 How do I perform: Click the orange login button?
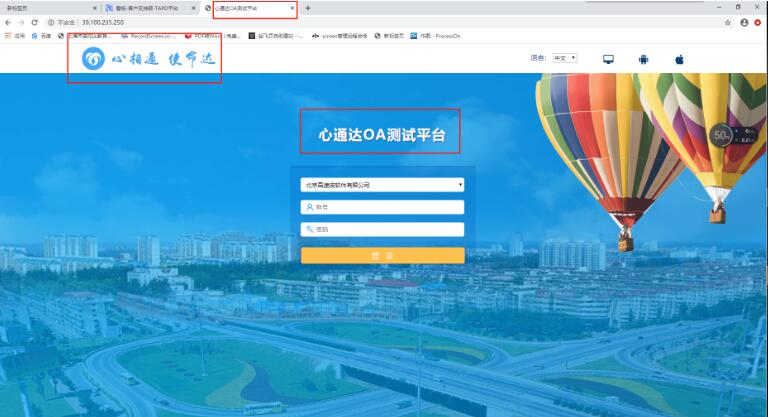[383, 255]
